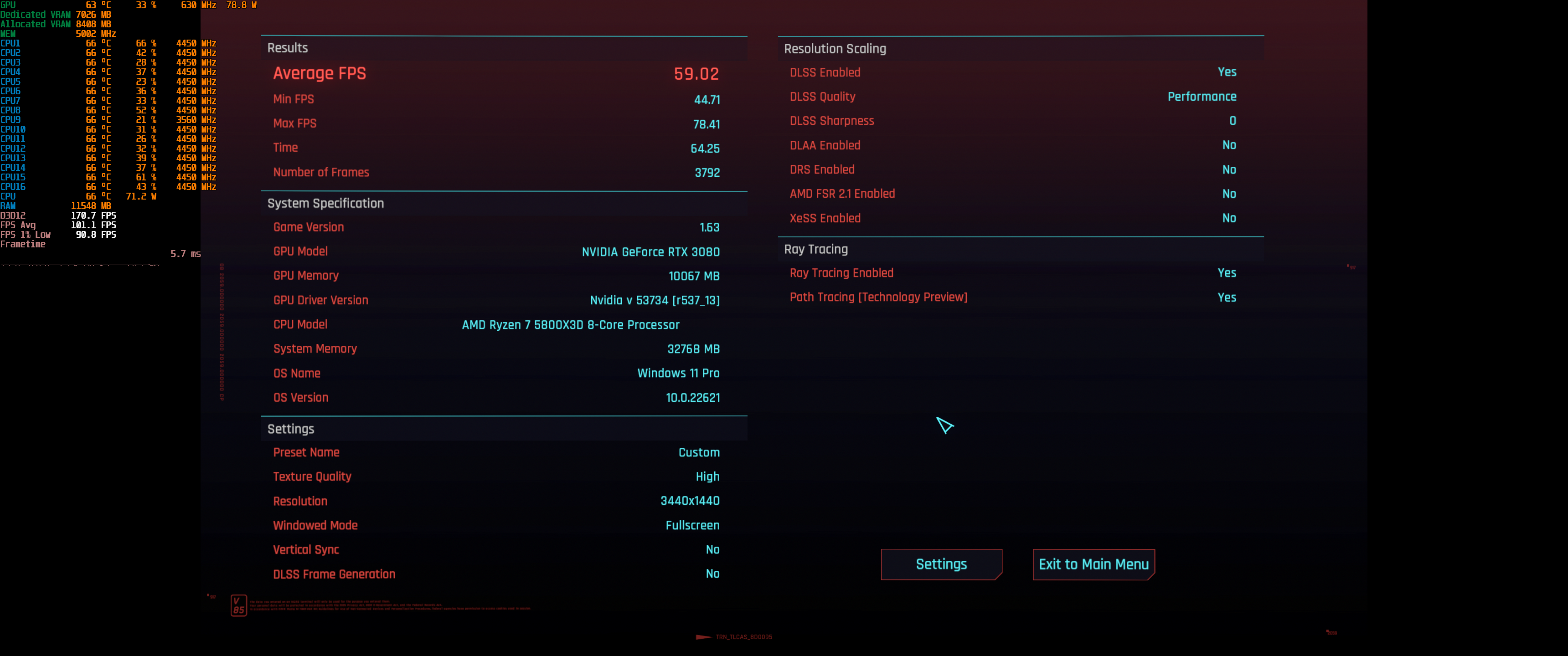Click the Resolution 3440x1440 value
1568x656 pixels.
click(689, 501)
